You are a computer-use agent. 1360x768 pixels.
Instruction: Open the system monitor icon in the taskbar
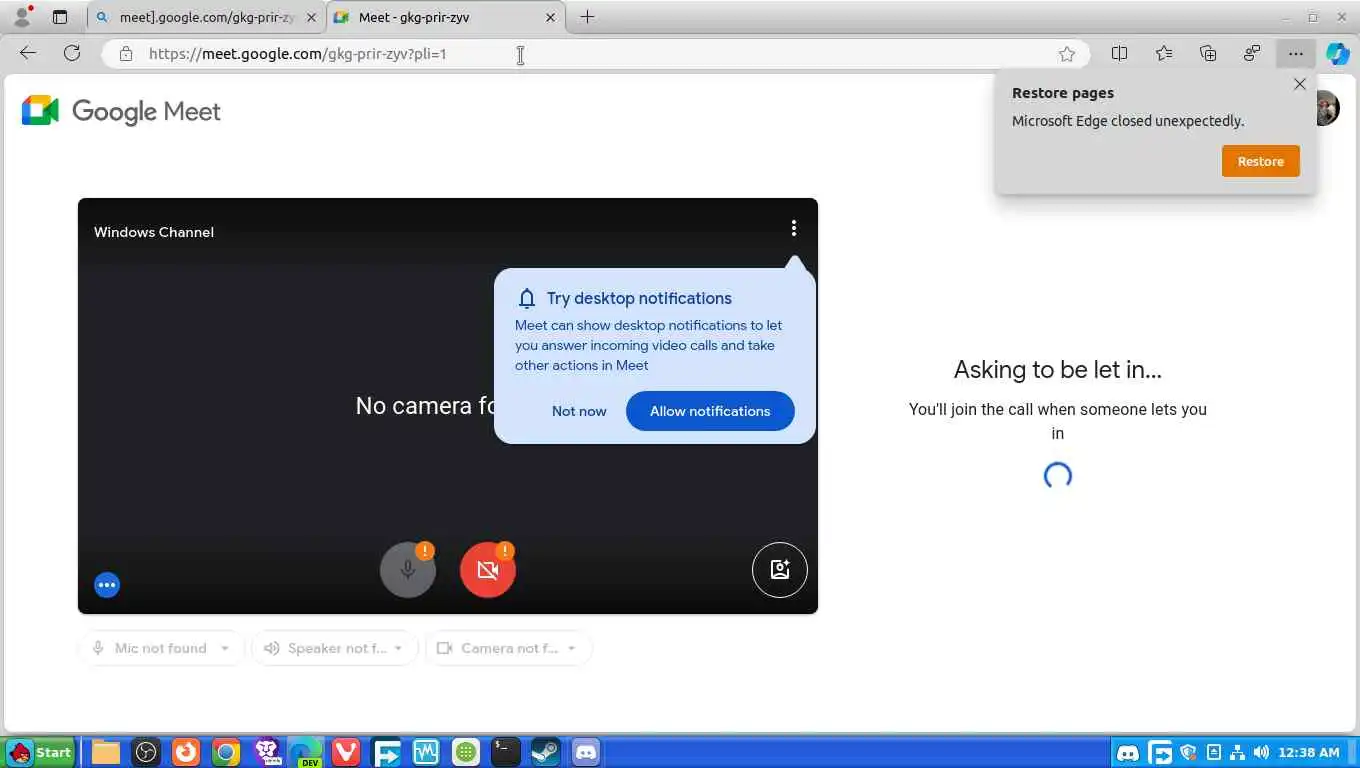[x=426, y=752]
